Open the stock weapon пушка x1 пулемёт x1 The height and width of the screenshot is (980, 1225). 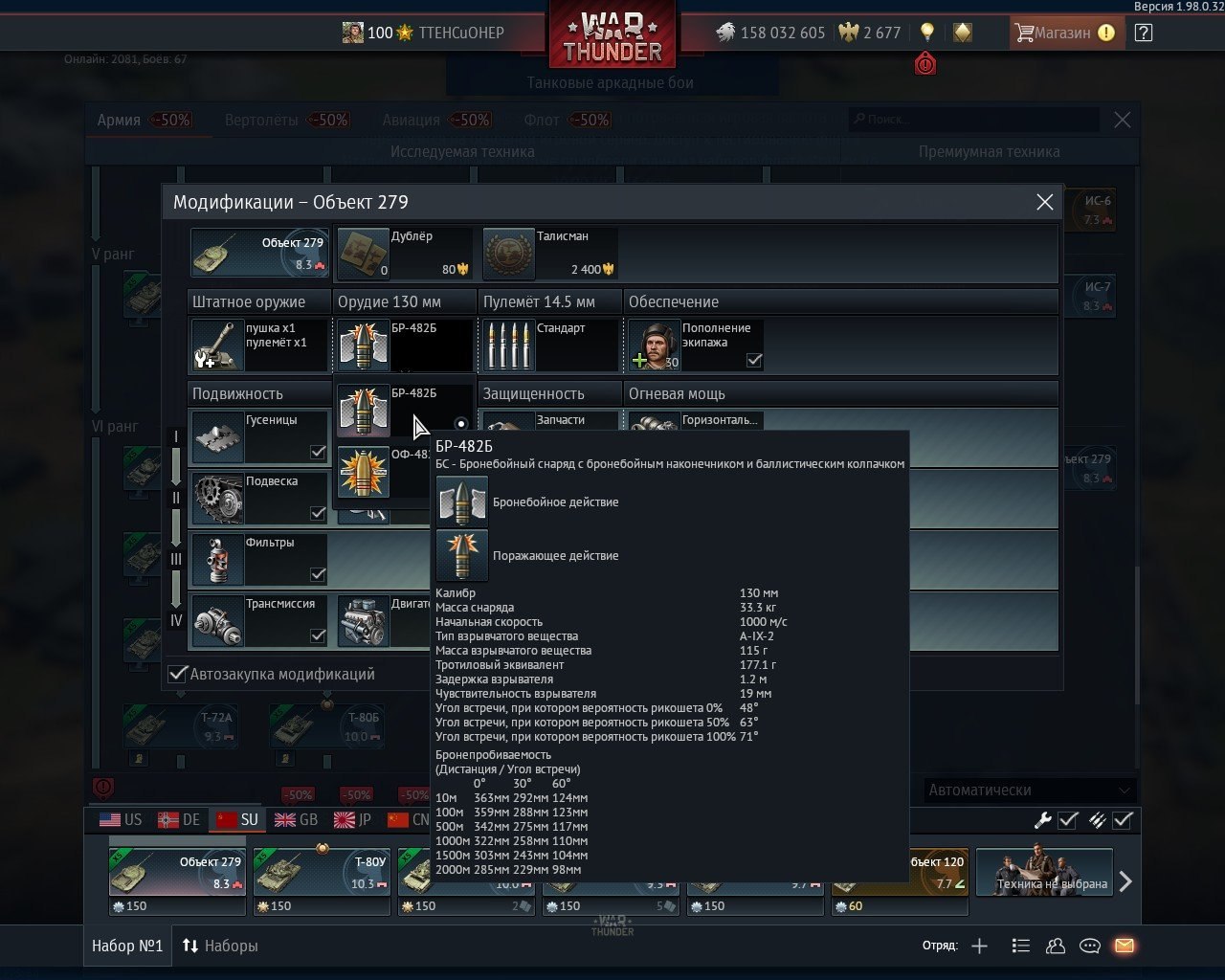coord(259,345)
